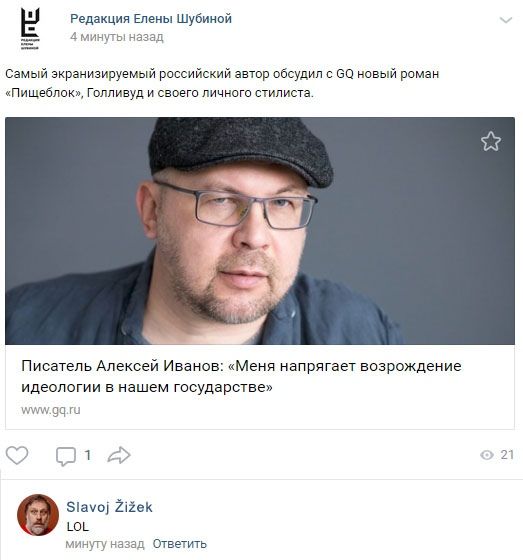
Task: Follow the www.gq.ru source link
Action: pyautogui.click(x=50, y=410)
